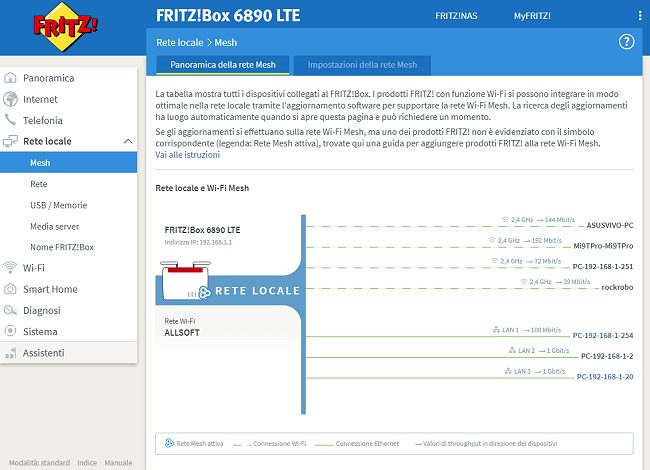This screenshot has width=650, height=470.
Task: Click the LAN 1 network icon
Action: (x=496, y=330)
